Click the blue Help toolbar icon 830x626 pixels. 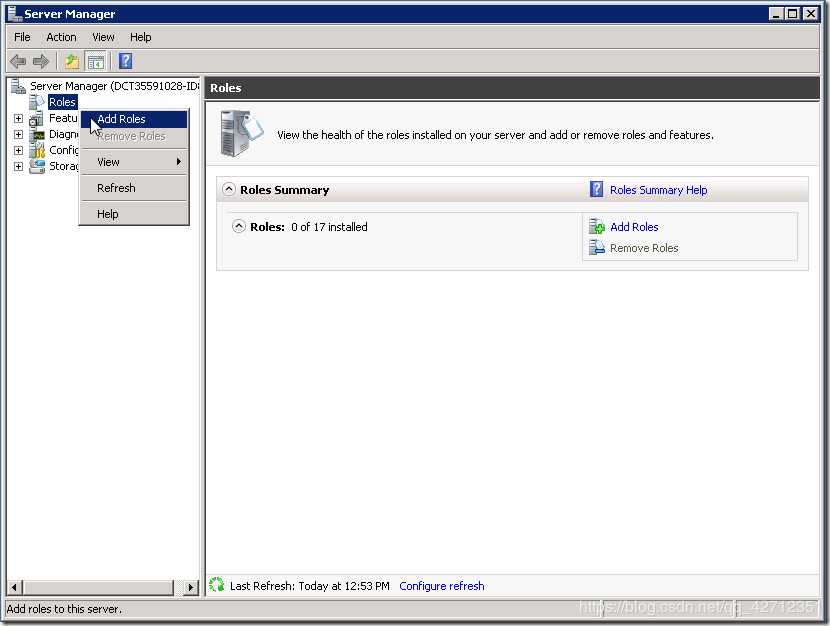[x=125, y=61]
